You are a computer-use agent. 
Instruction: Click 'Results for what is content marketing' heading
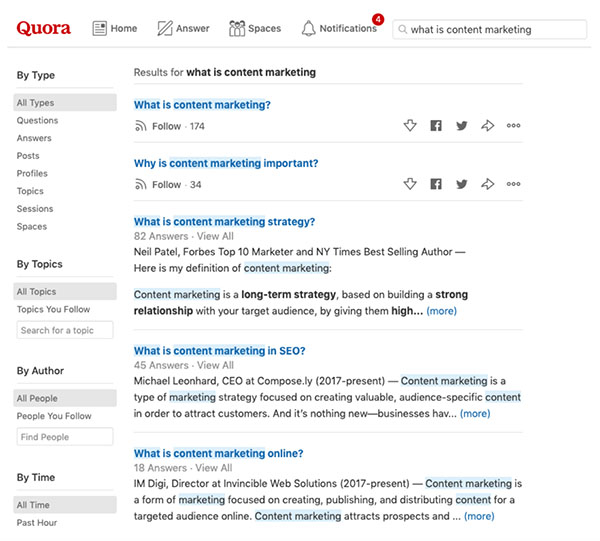(225, 72)
